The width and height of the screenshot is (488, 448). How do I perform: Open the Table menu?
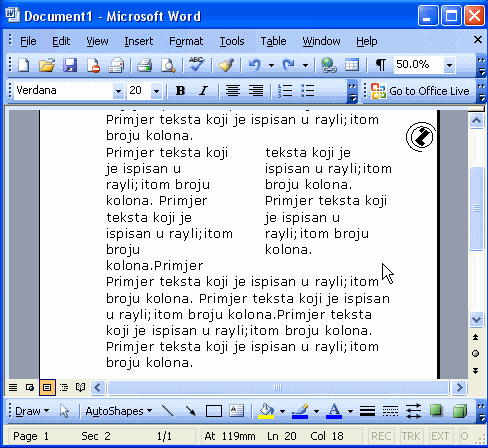273,41
